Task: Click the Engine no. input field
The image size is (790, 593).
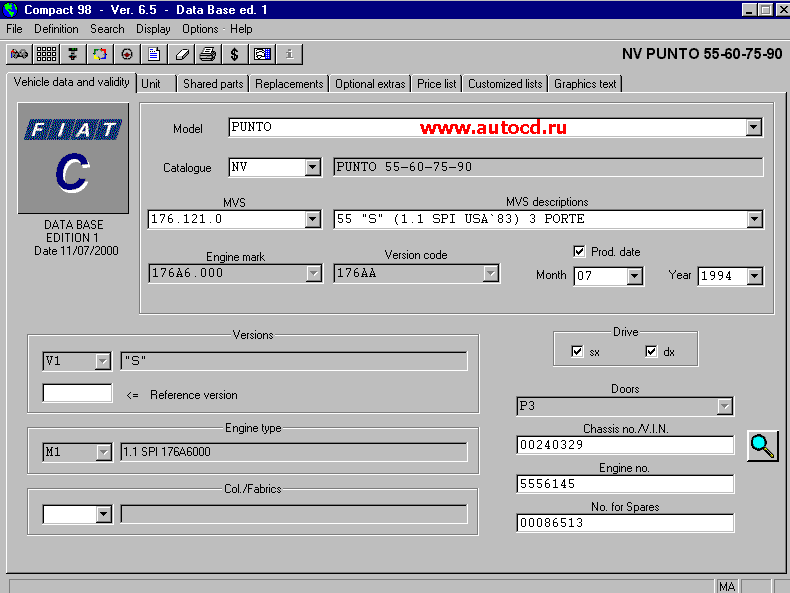Action: tap(625, 484)
